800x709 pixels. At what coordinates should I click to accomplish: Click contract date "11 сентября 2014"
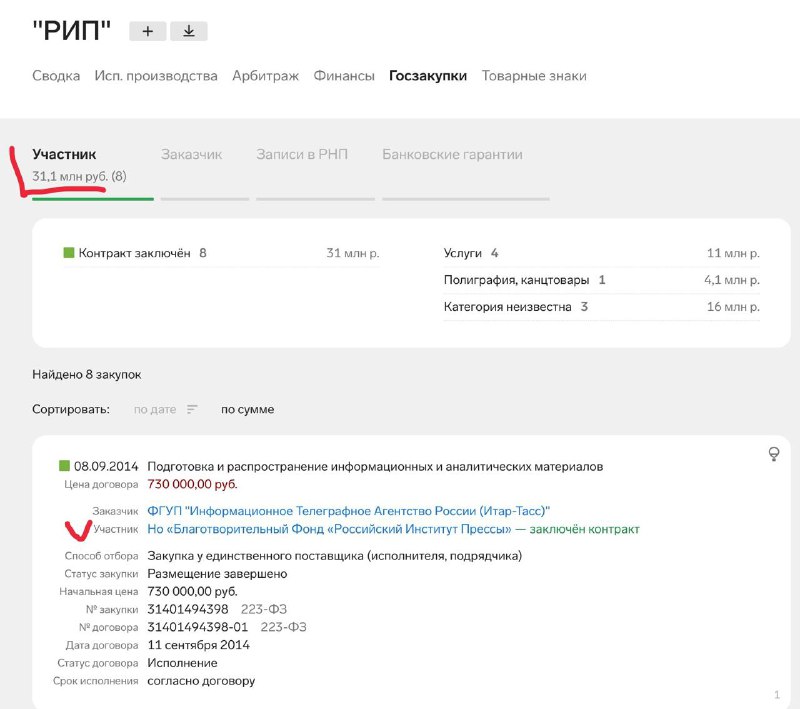[x=198, y=645]
